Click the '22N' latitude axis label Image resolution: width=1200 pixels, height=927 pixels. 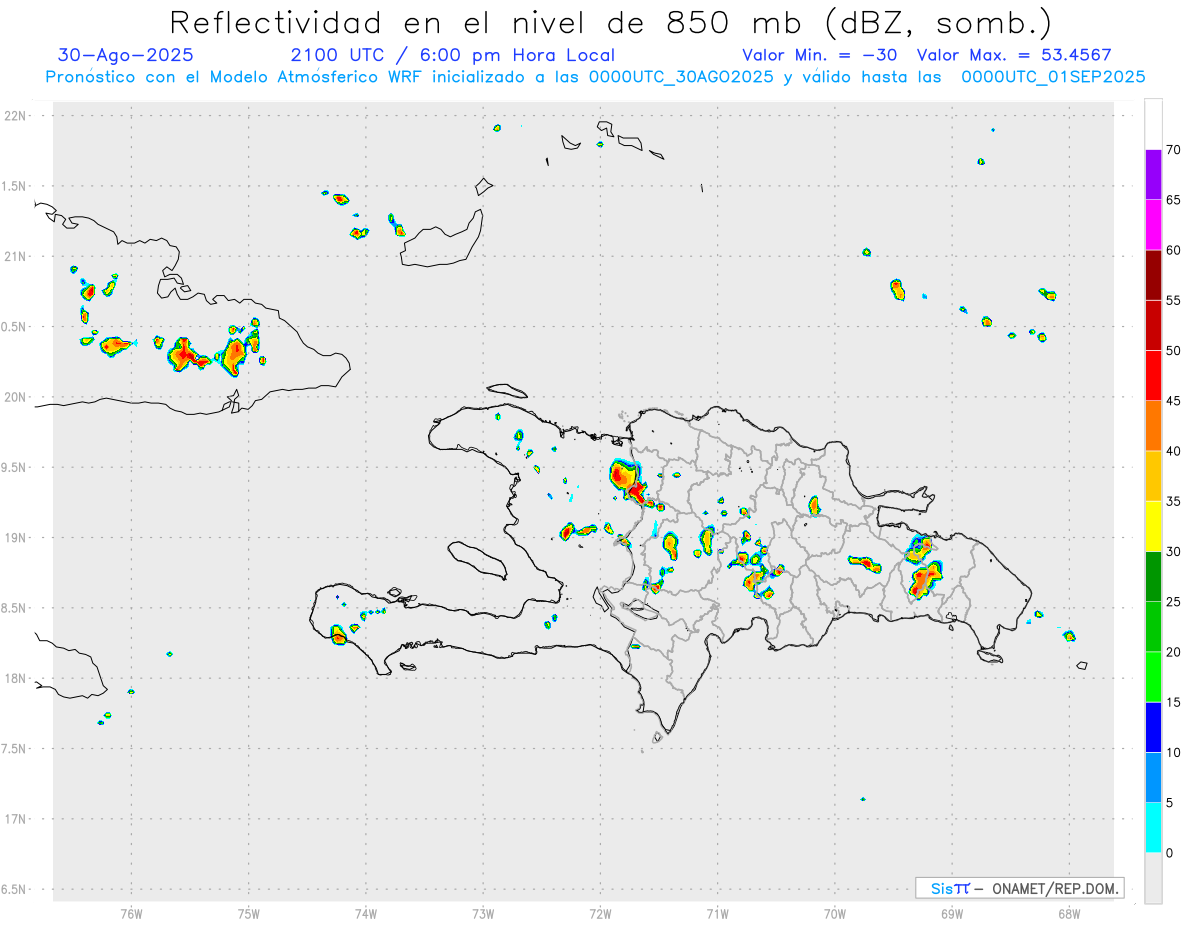17,116
